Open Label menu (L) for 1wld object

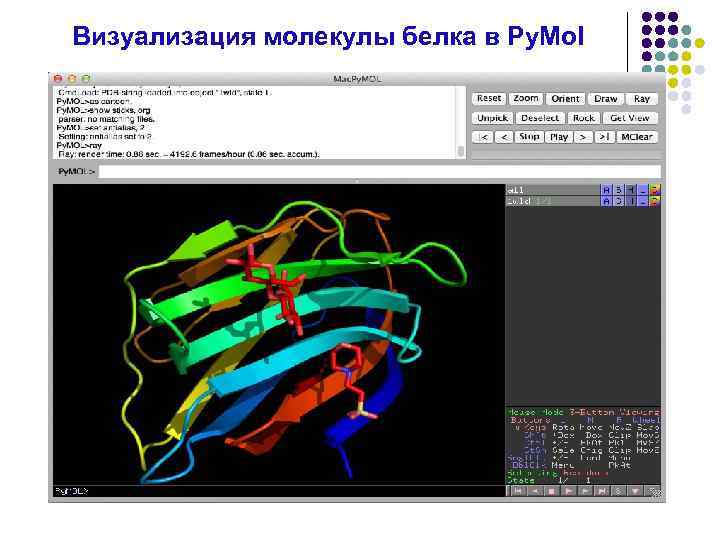[x=643, y=201]
